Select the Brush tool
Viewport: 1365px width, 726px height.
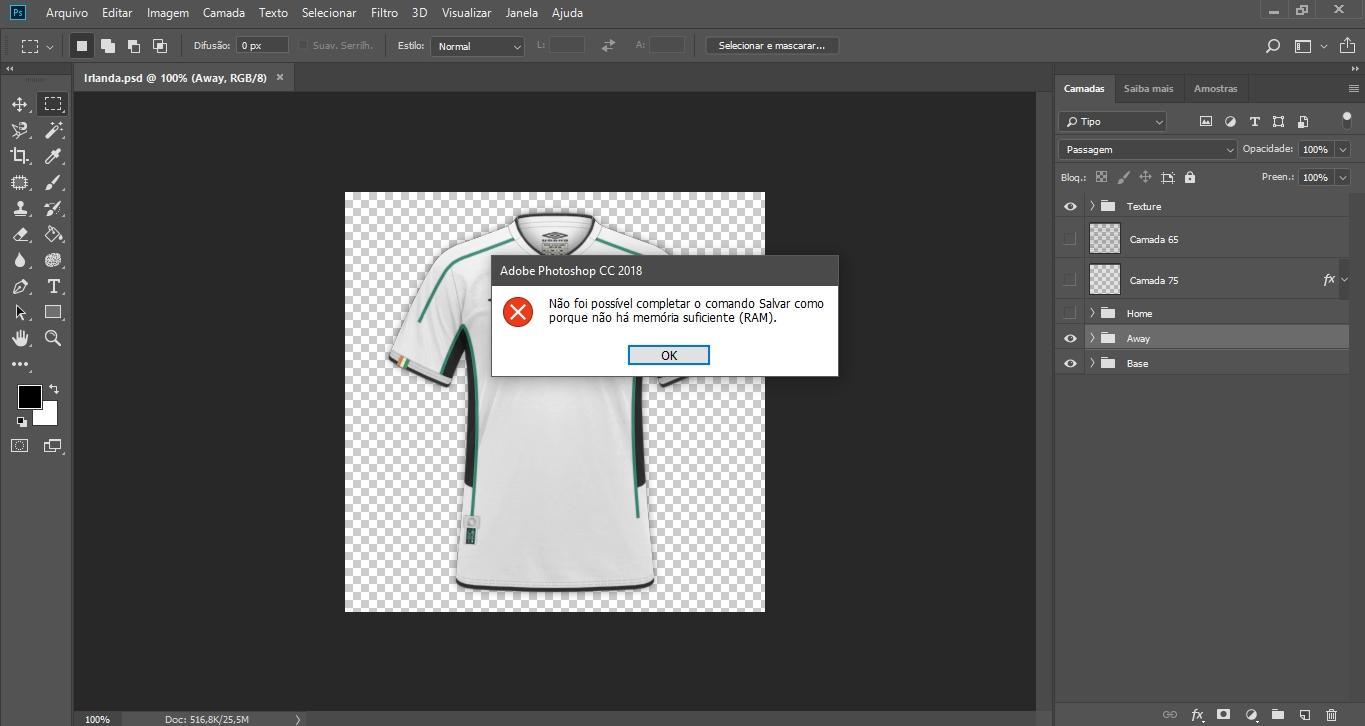(x=53, y=182)
